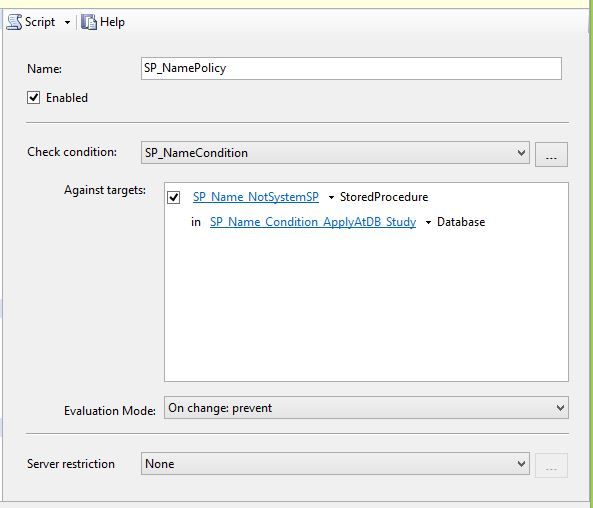593x508 pixels.
Task: Open the Script dropdown arrow
Action: point(67,22)
